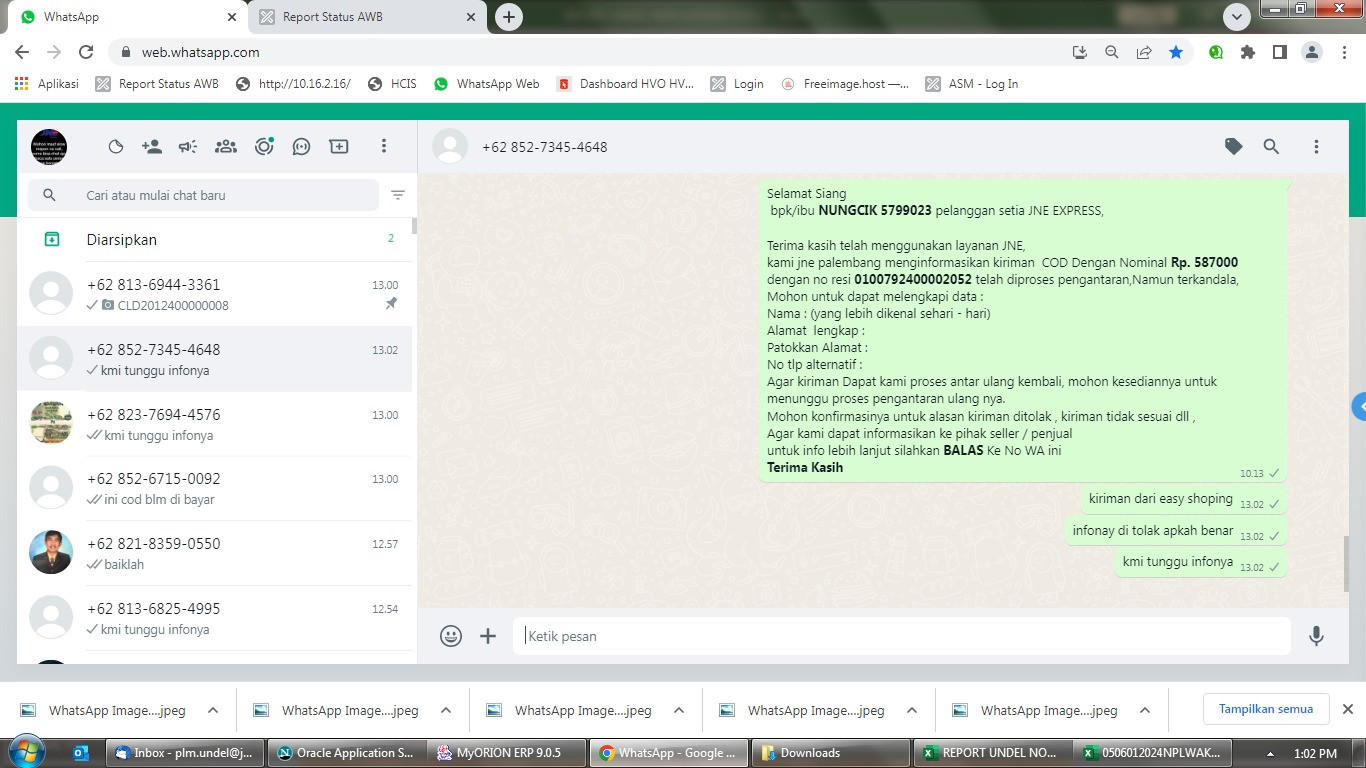
Task: Open the Windows Start menu
Action: coord(27,752)
